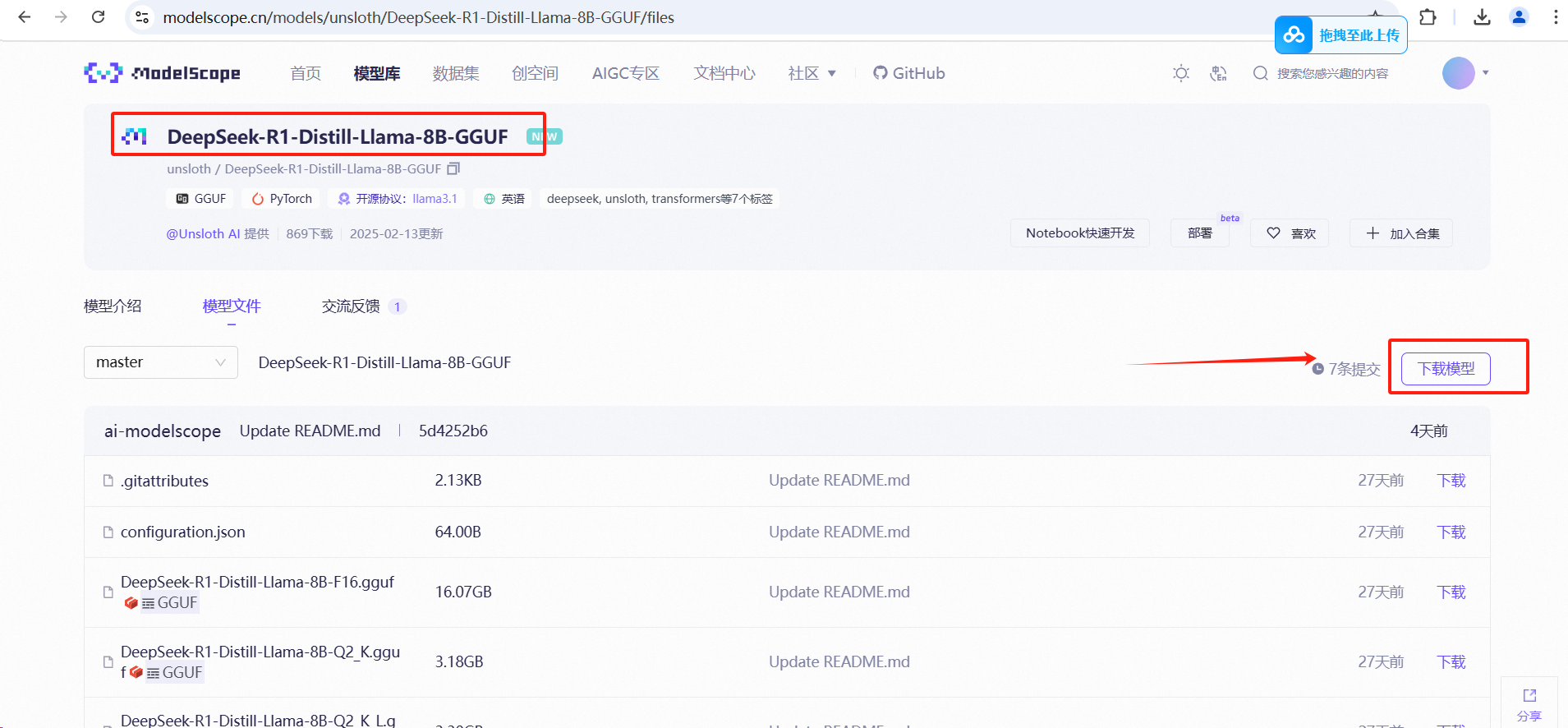Switch to the 交流反馈 tab
The height and width of the screenshot is (728, 1568).
(x=364, y=306)
